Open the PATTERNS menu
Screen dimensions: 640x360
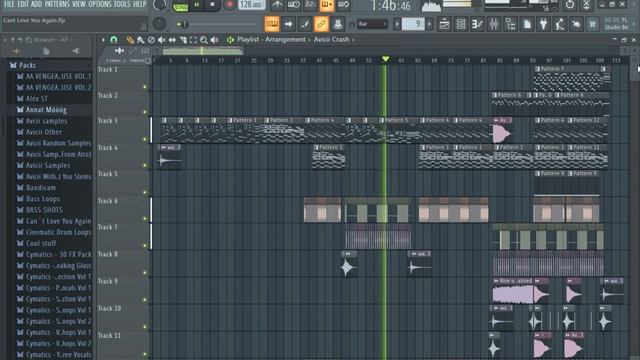click(57, 4)
